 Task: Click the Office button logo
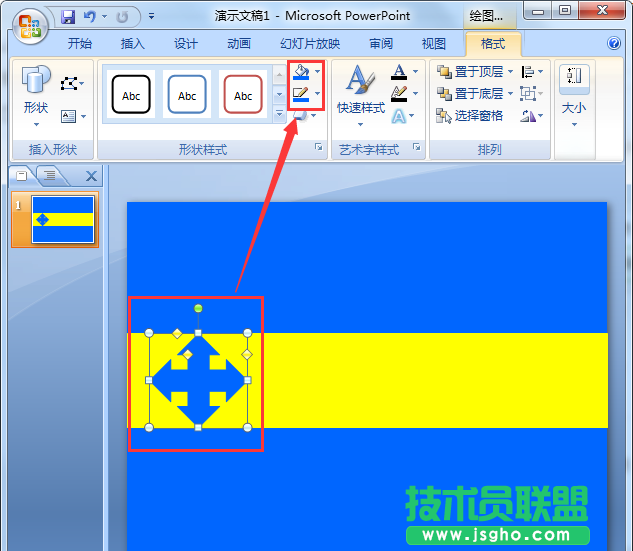[x=30, y=22]
